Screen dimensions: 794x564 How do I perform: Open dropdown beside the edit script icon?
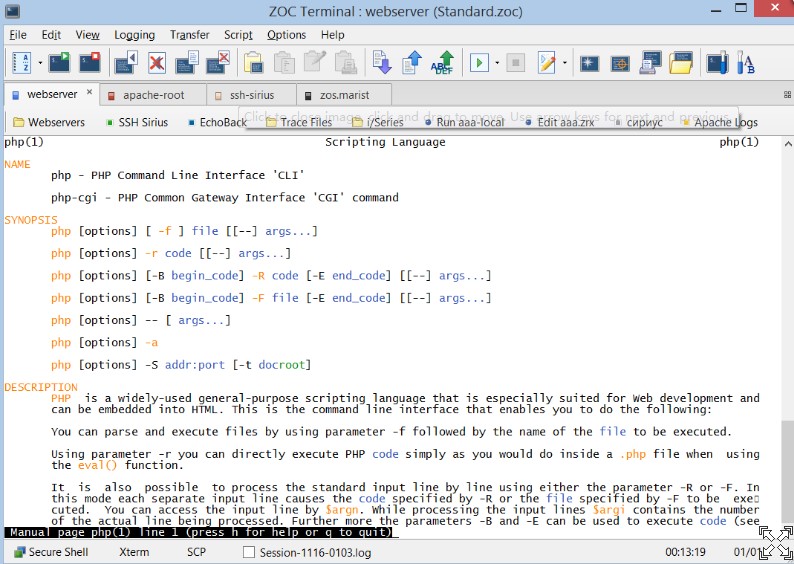565,63
